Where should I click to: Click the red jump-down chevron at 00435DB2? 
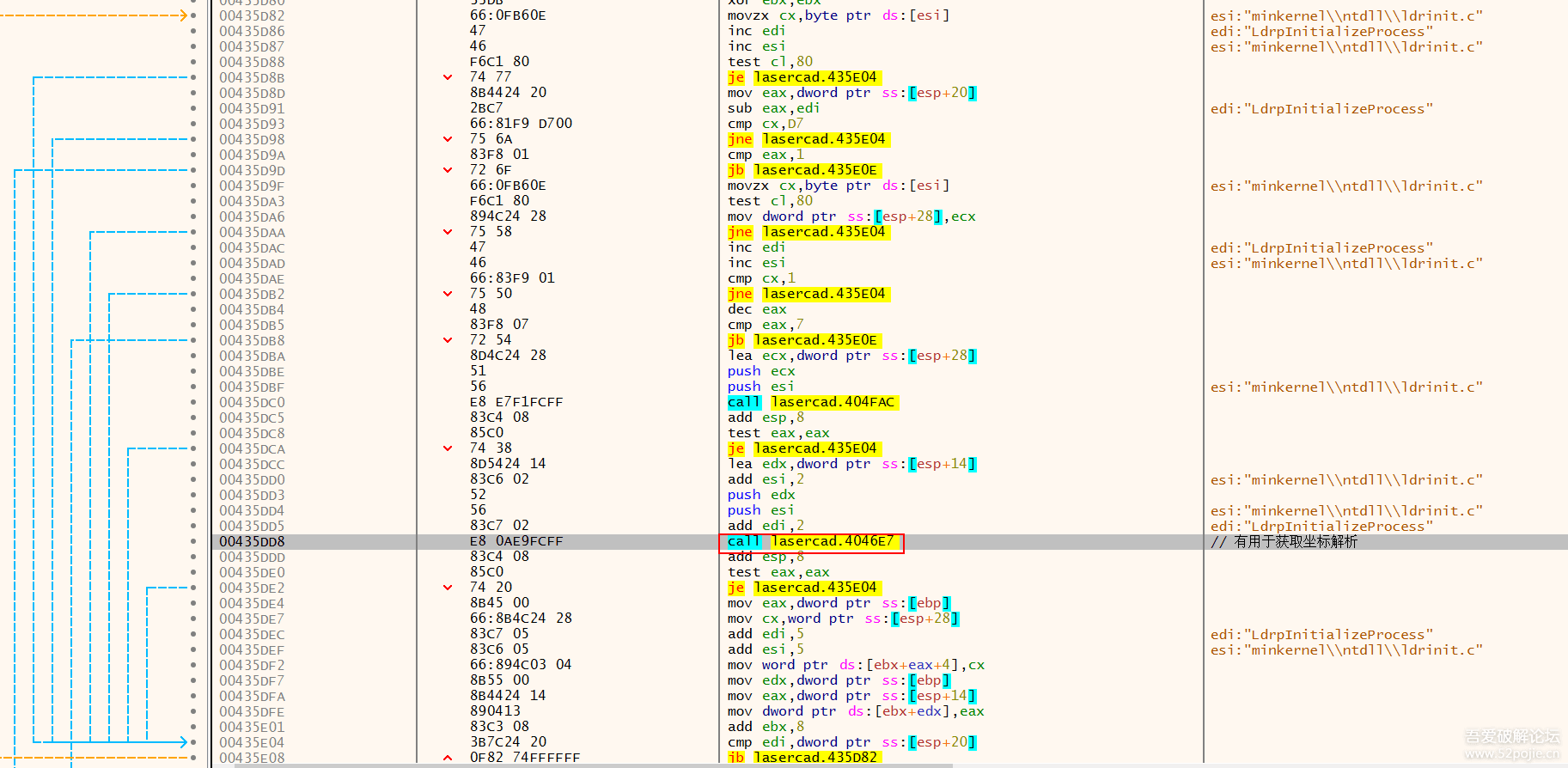click(448, 294)
